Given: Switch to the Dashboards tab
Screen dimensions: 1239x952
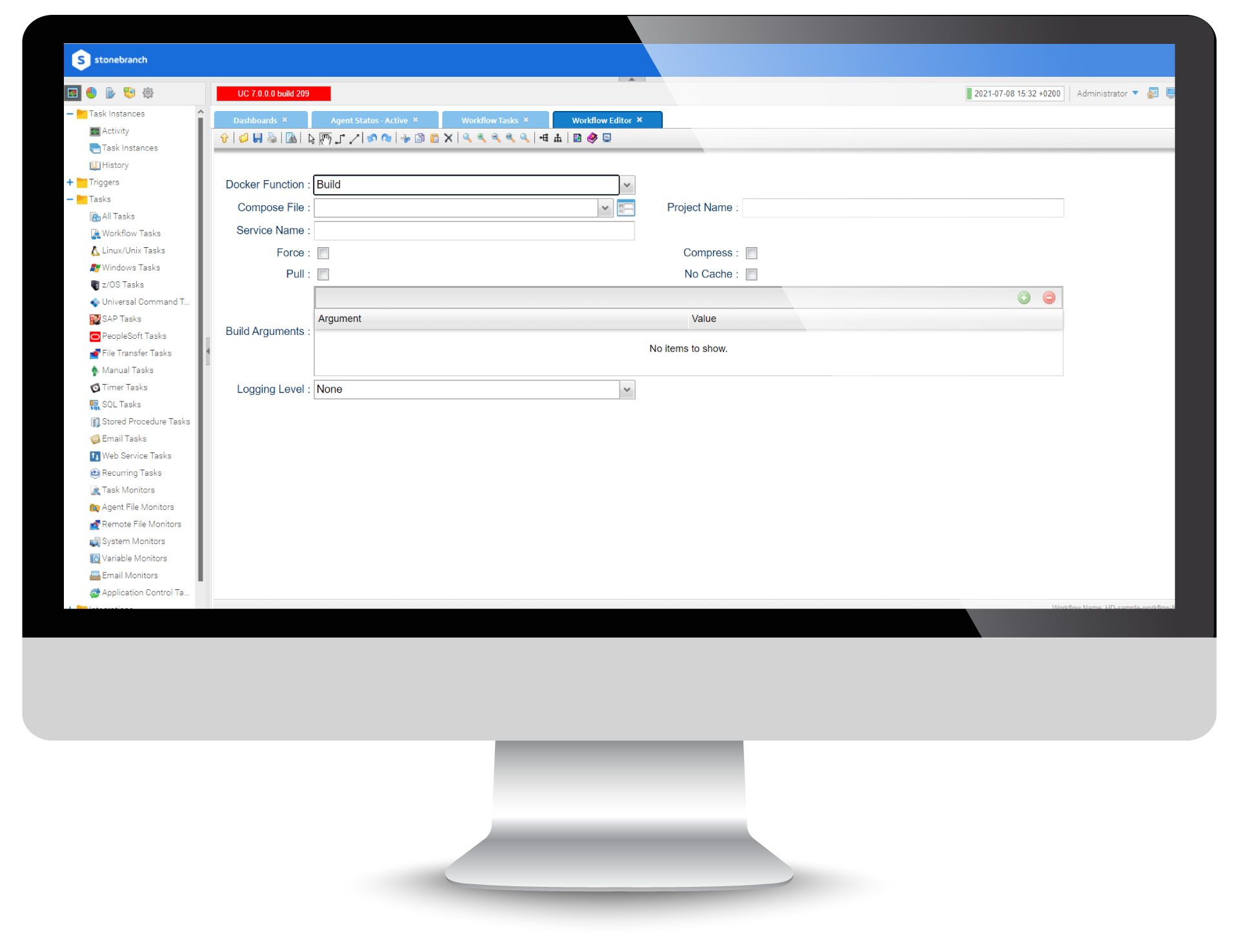Looking at the screenshot, I should [x=257, y=120].
